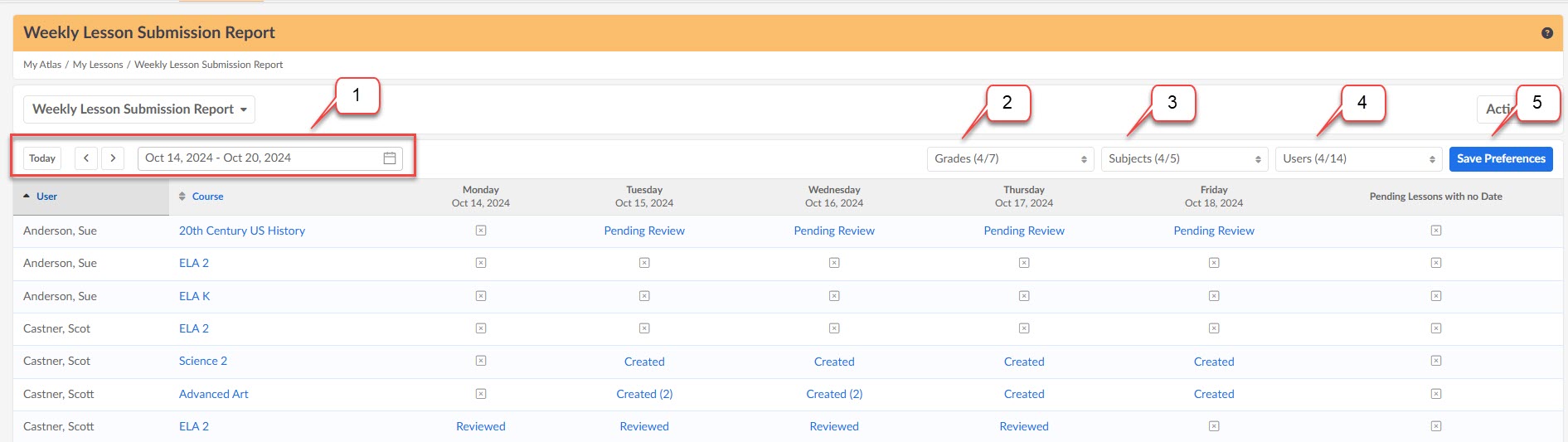Open Thursday Pending Review link
The height and width of the screenshot is (442, 1568).
(x=1024, y=231)
